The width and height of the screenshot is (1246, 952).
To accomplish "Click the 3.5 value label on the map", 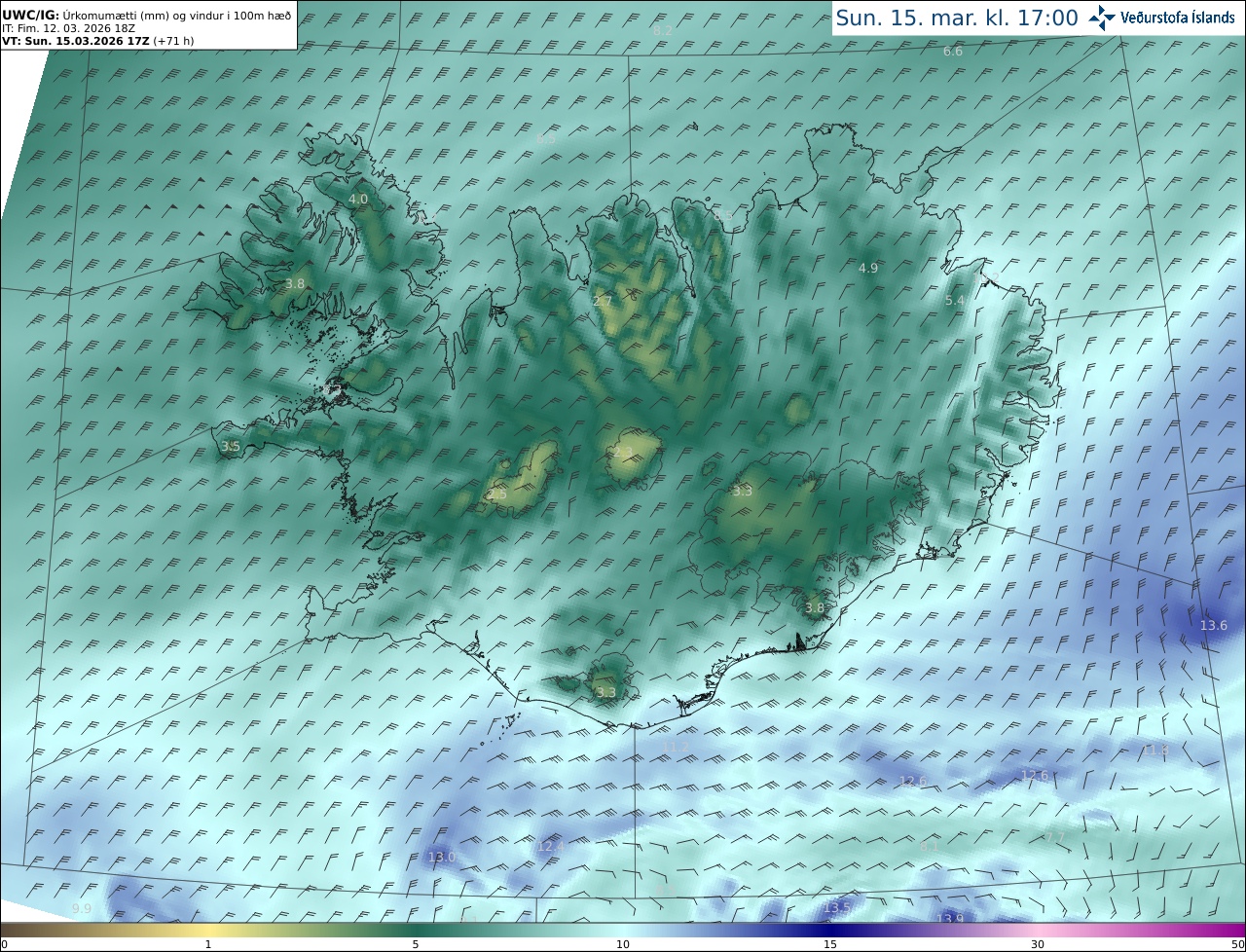I will [230, 446].
